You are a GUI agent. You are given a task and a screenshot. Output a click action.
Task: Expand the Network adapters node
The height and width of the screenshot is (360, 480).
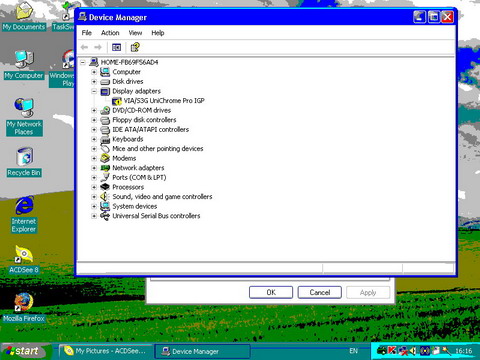click(x=94, y=168)
